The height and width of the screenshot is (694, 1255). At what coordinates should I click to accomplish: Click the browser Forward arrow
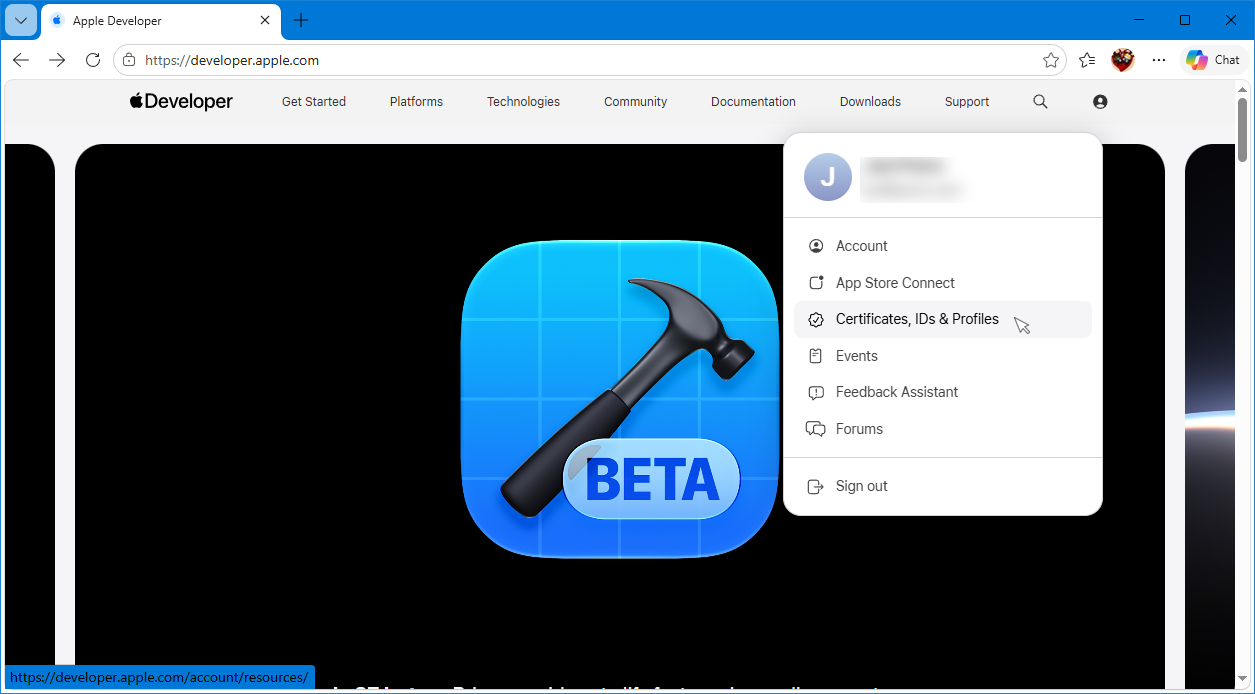tap(57, 60)
